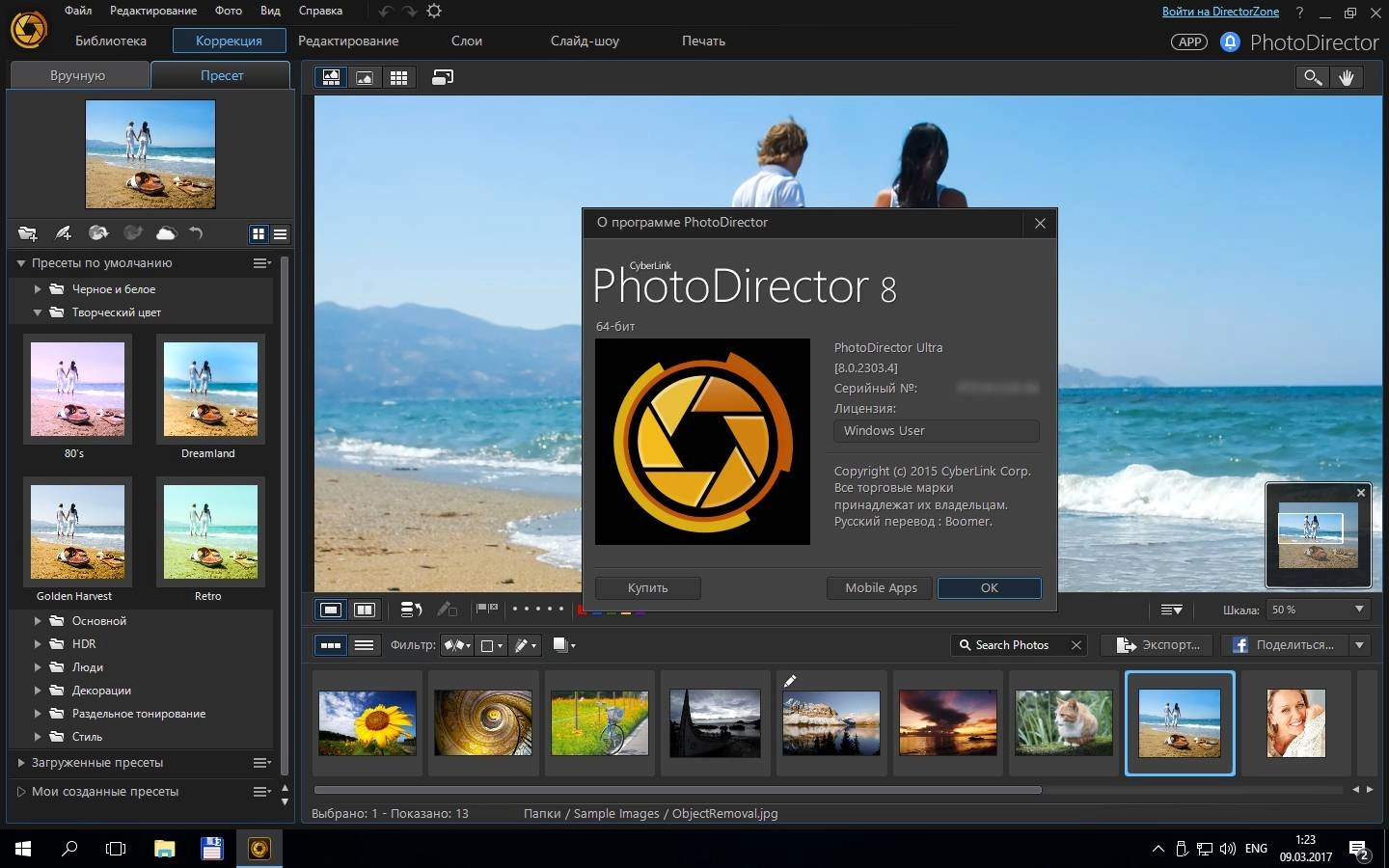Image resolution: width=1389 pixels, height=868 pixels.
Task: Click the APP badge icon
Action: coord(1189,41)
